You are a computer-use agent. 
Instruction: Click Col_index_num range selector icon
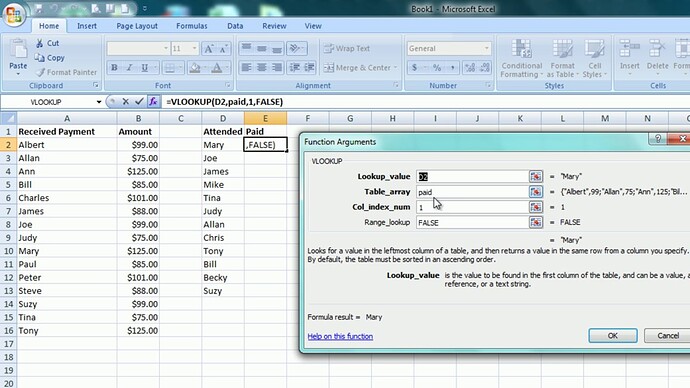tap(536, 207)
